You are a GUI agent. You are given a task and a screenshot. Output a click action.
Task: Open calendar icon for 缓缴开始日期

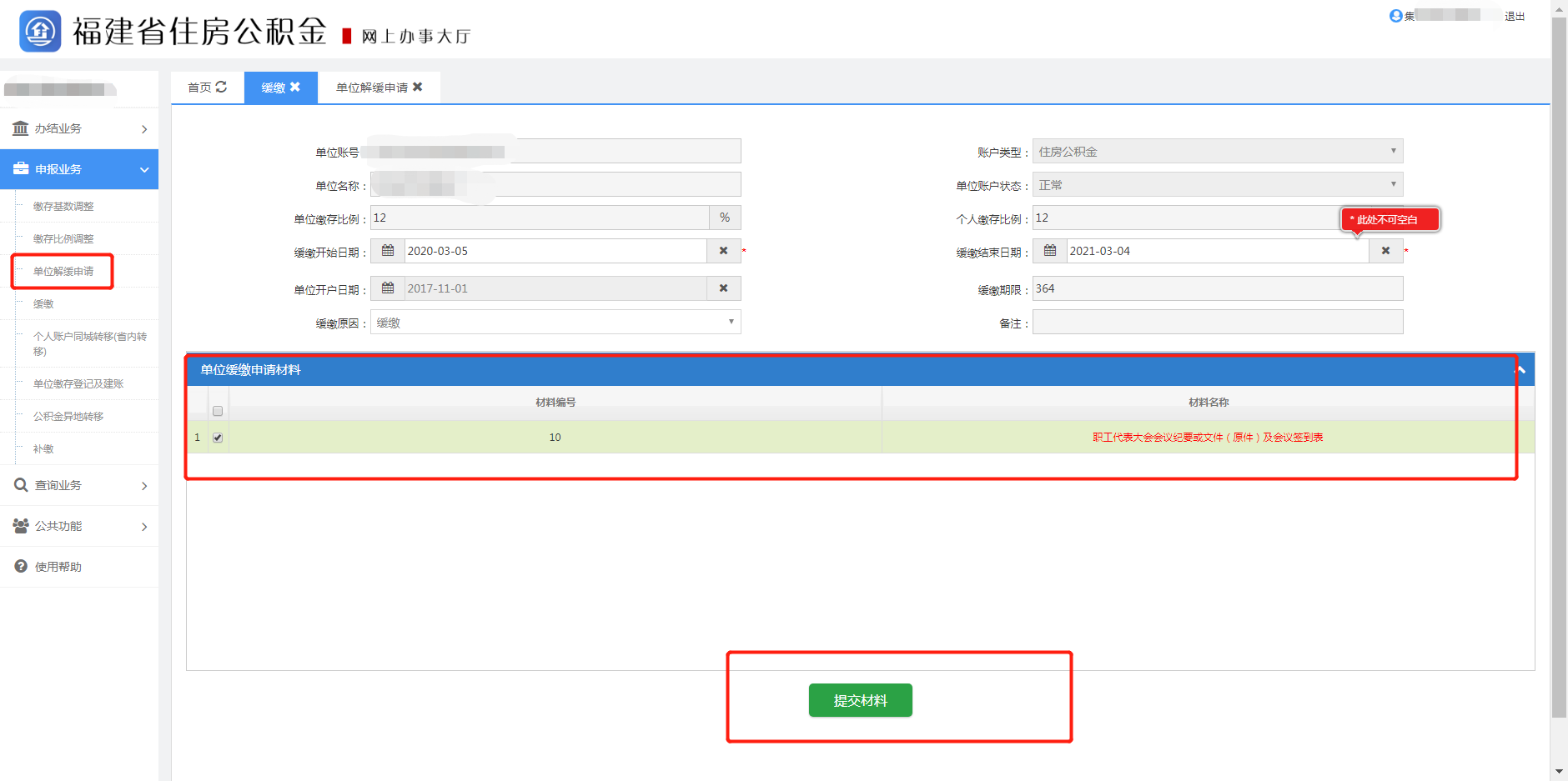[388, 251]
